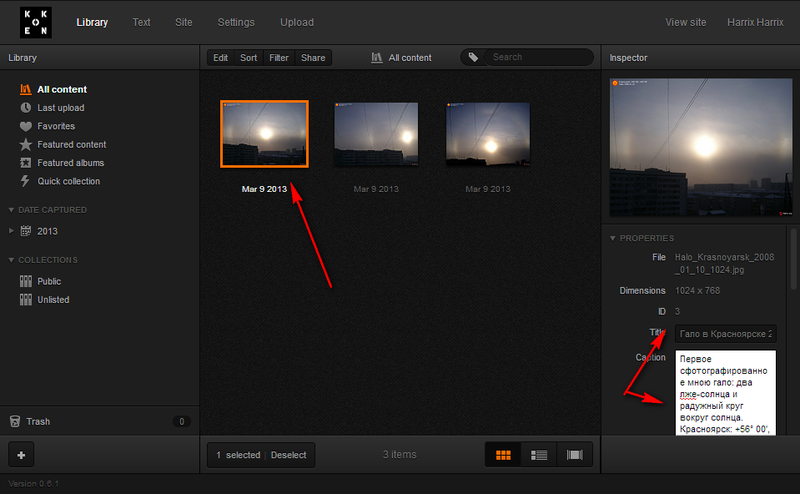The image size is (800, 494).
Task: Click the All content header label
Action: click(x=410, y=58)
